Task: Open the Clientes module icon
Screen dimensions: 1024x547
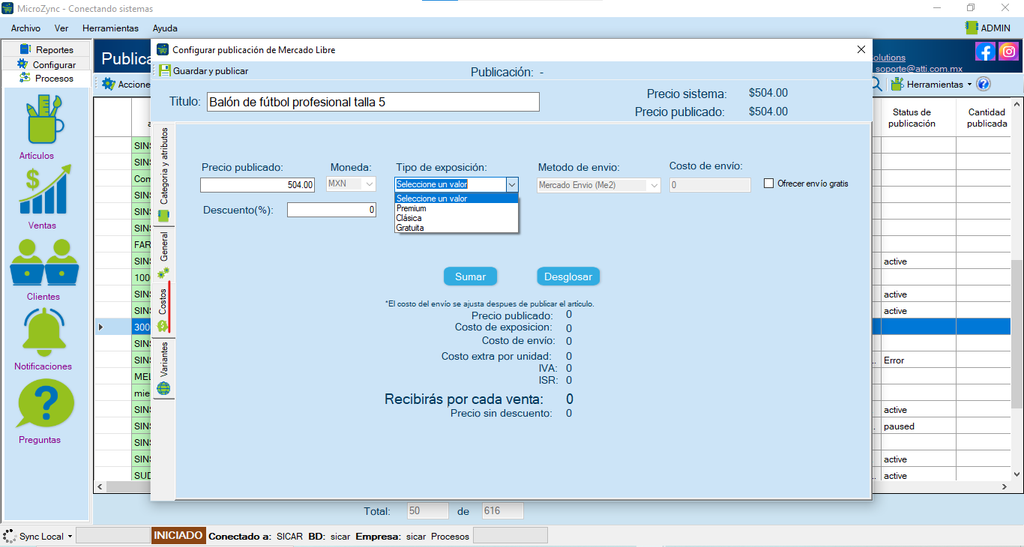Action: click(x=44, y=262)
